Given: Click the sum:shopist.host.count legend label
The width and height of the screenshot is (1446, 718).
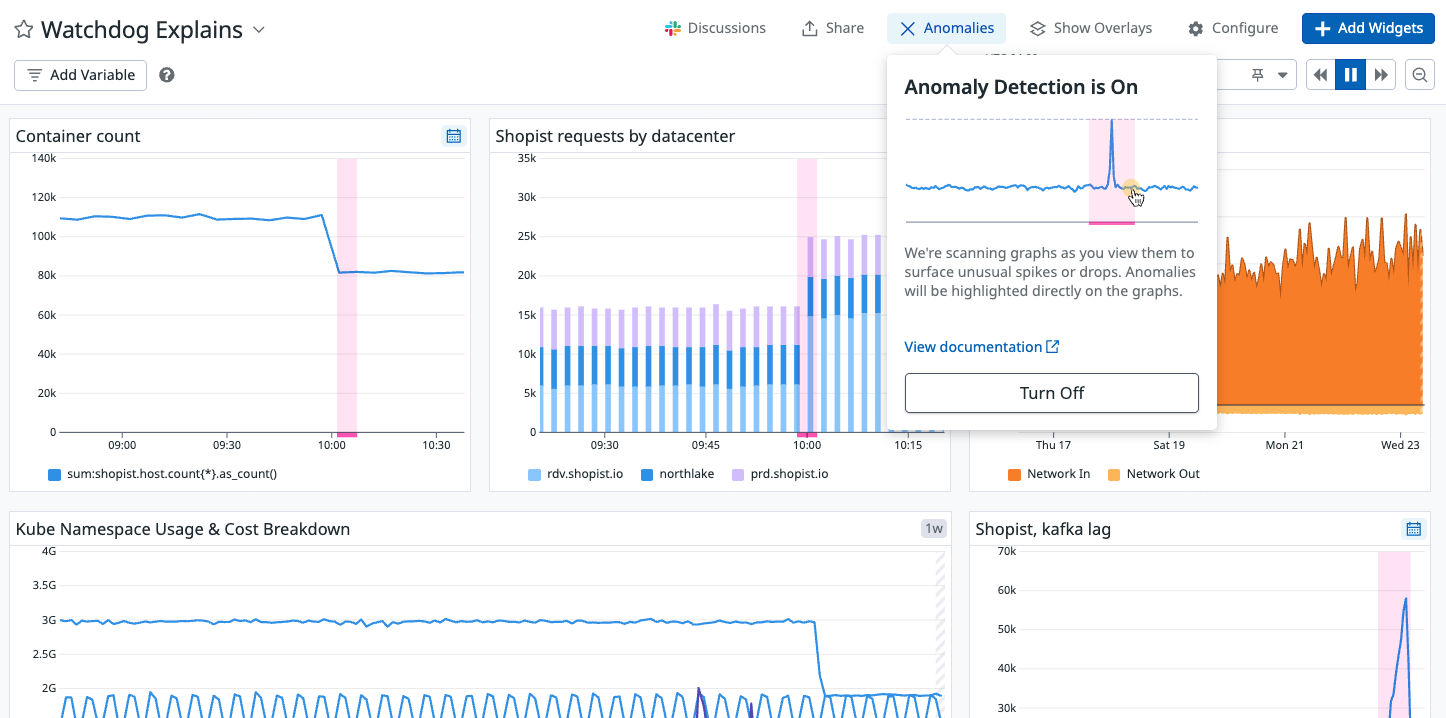Looking at the screenshot, I should pos(171,474).
